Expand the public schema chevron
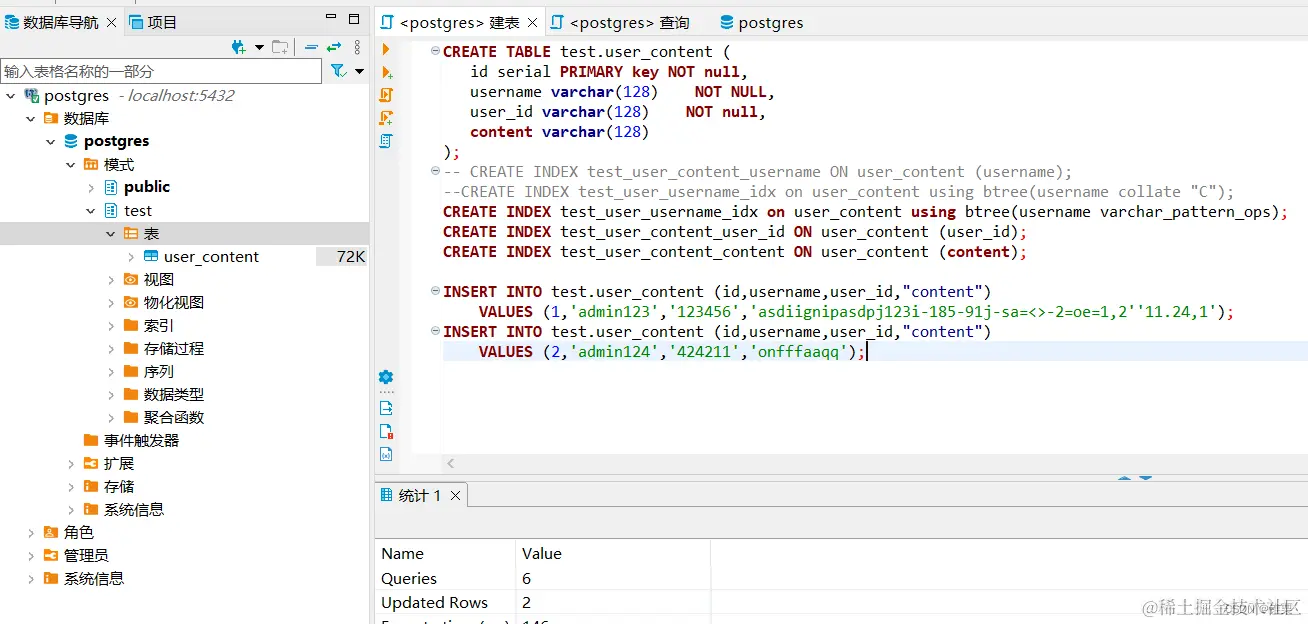1308x624 pixels. tap(91, 188)
